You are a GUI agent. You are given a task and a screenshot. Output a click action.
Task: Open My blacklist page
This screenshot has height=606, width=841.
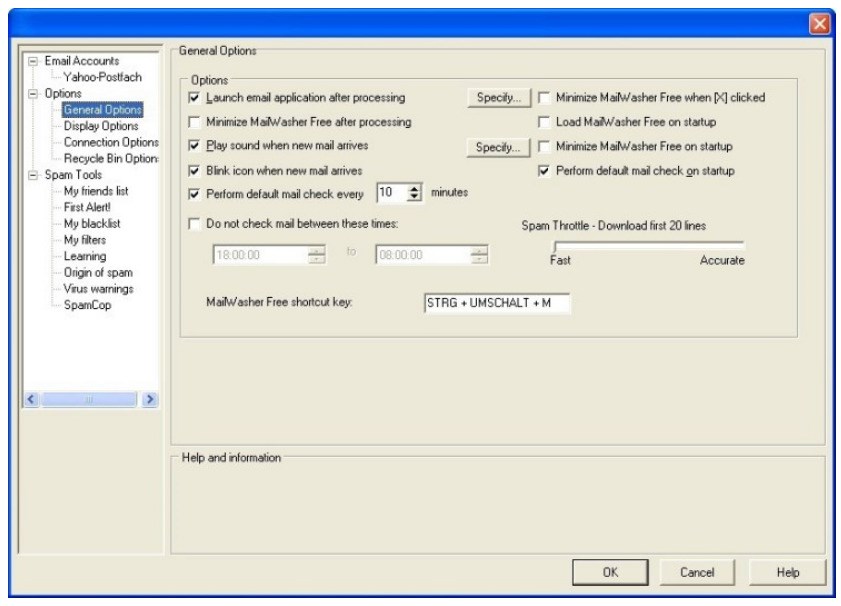coord(92,224)
